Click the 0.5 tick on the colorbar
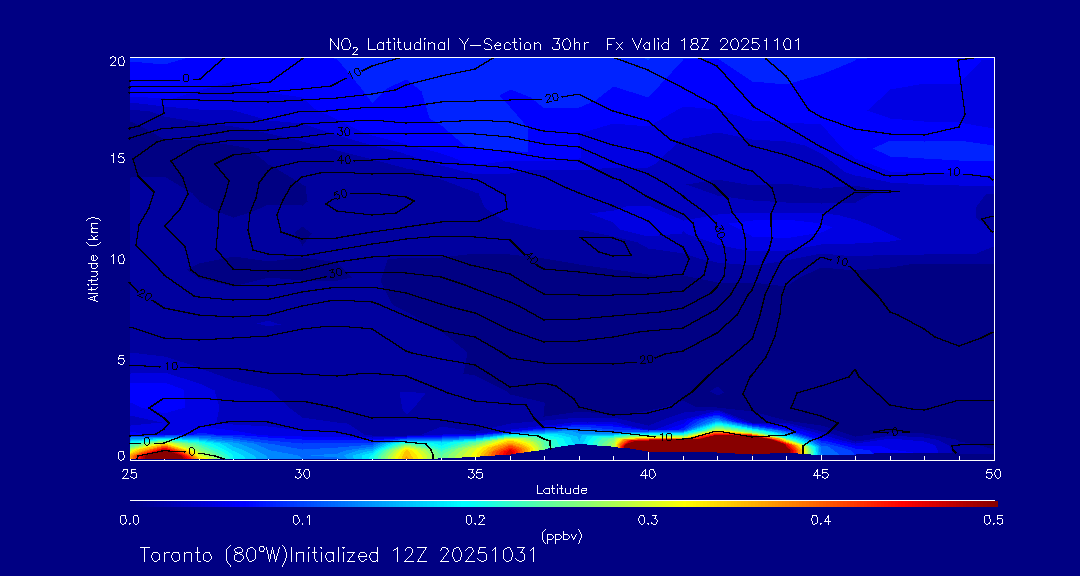Viewport: 1080px width, 576px height. click(x=992, y=520)
